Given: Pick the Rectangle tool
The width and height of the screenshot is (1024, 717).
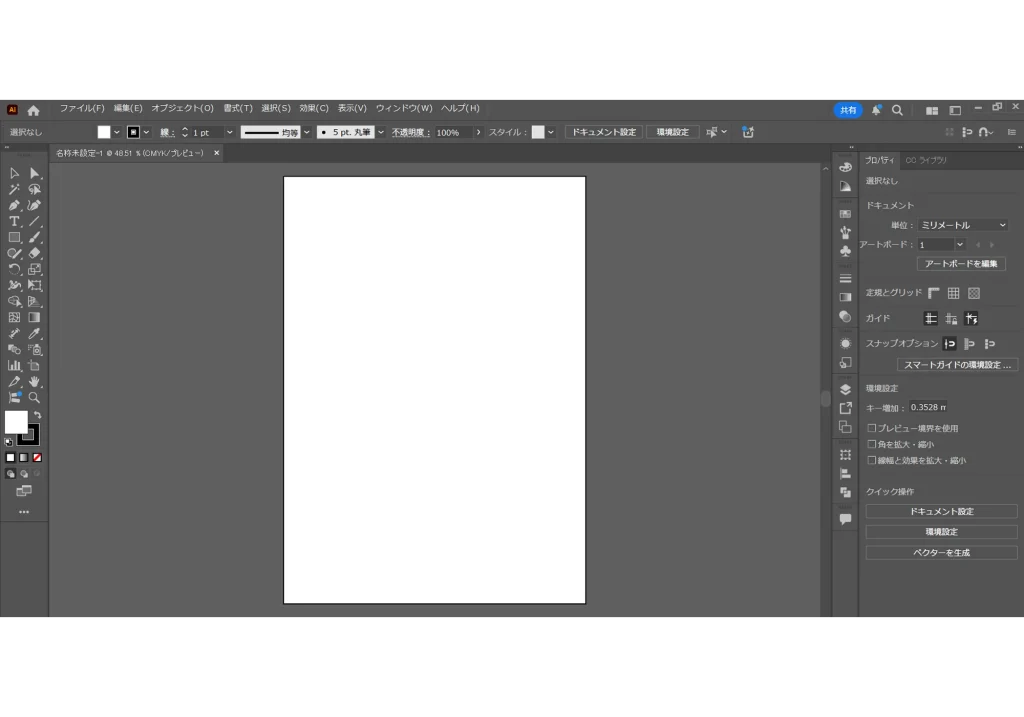Looking at the screenshot, I should point(14,237).
